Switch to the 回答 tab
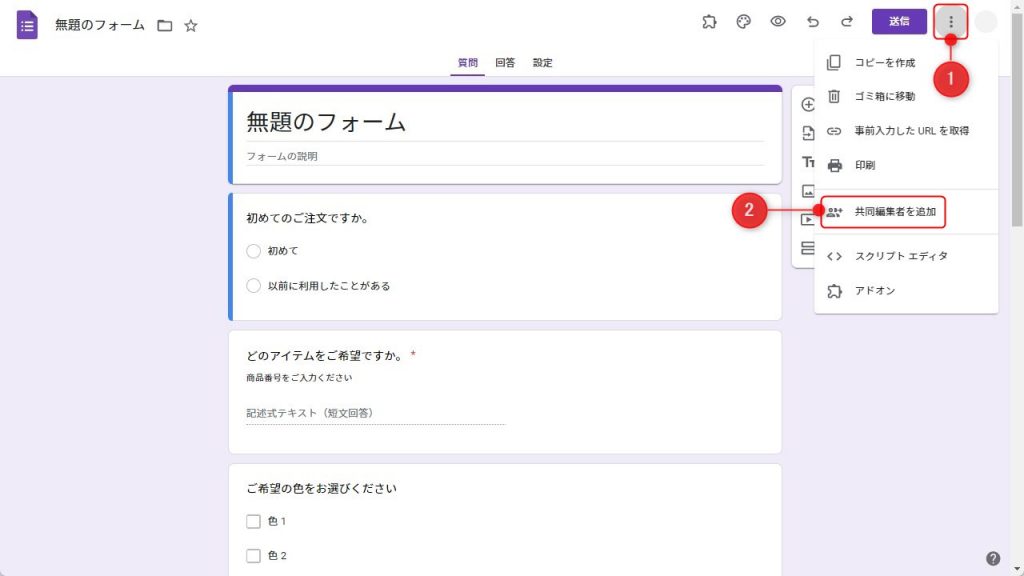 pyautogui.click(x=505, y=63)
